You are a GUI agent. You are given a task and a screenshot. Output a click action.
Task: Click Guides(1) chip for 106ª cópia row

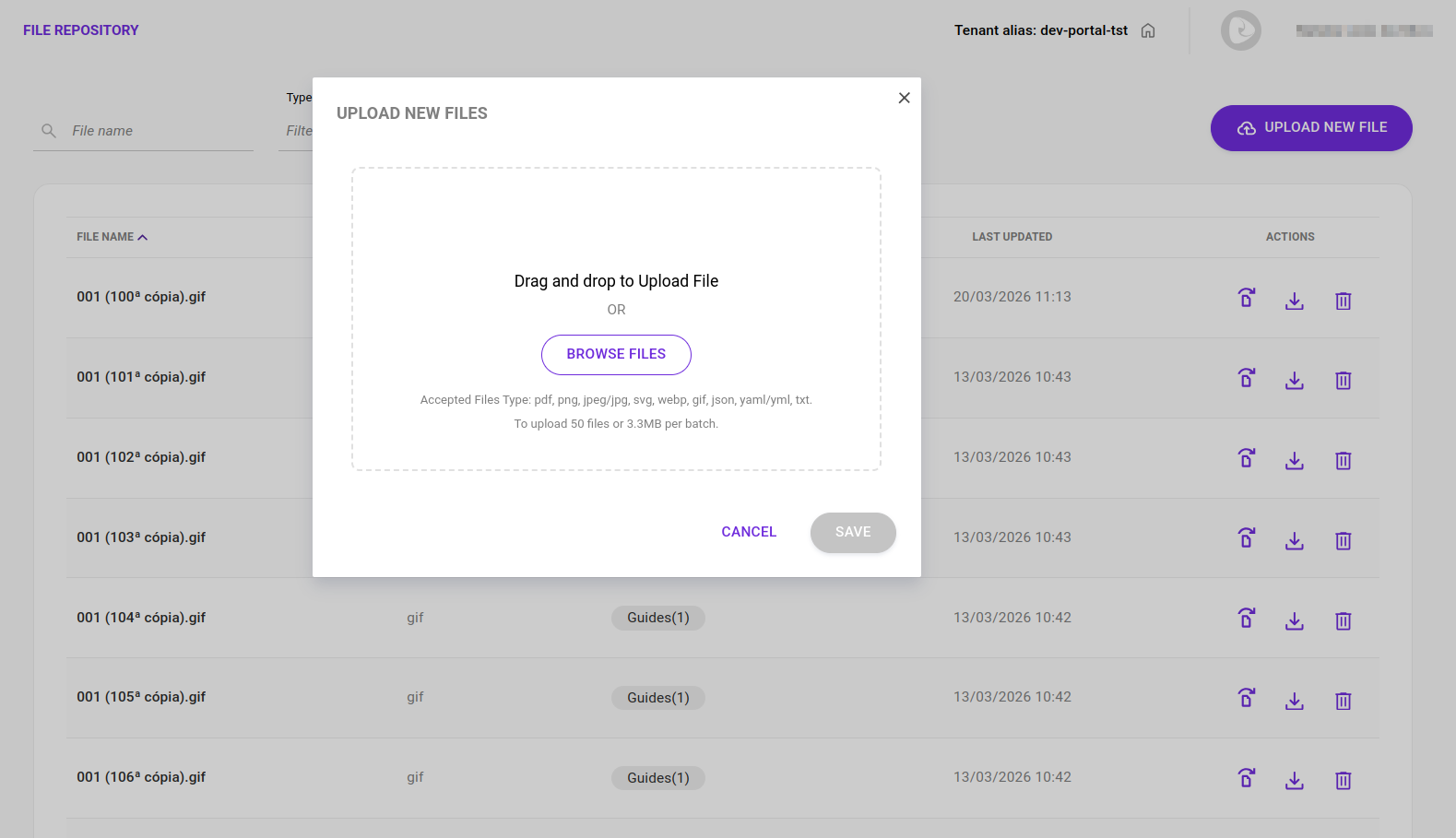(658, 778)
